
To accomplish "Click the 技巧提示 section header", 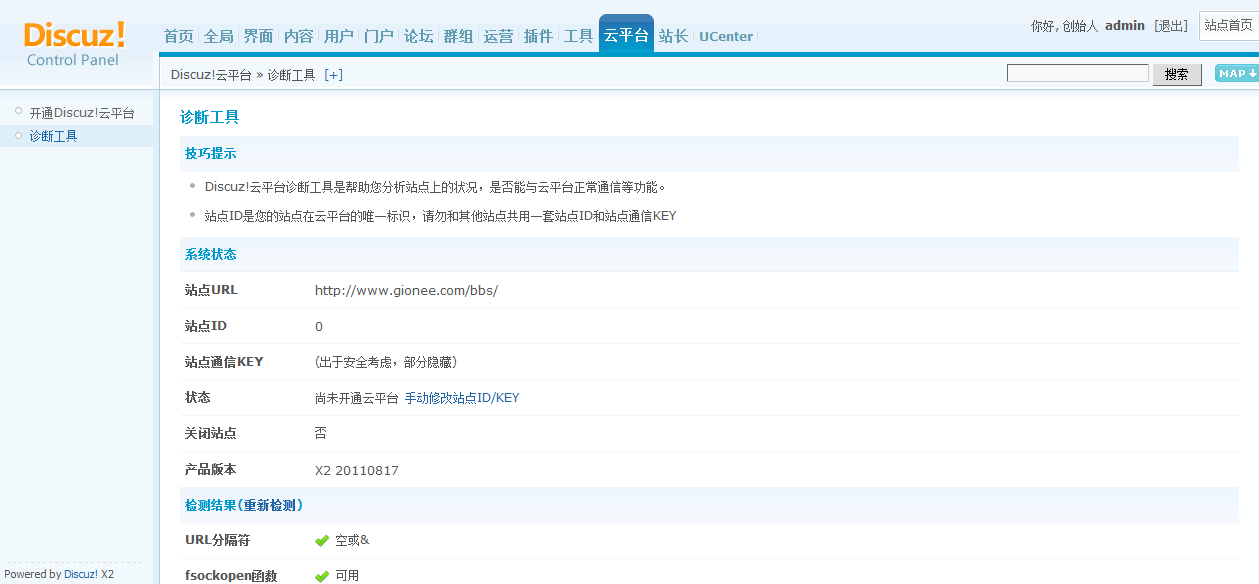I will coord(211,153).
